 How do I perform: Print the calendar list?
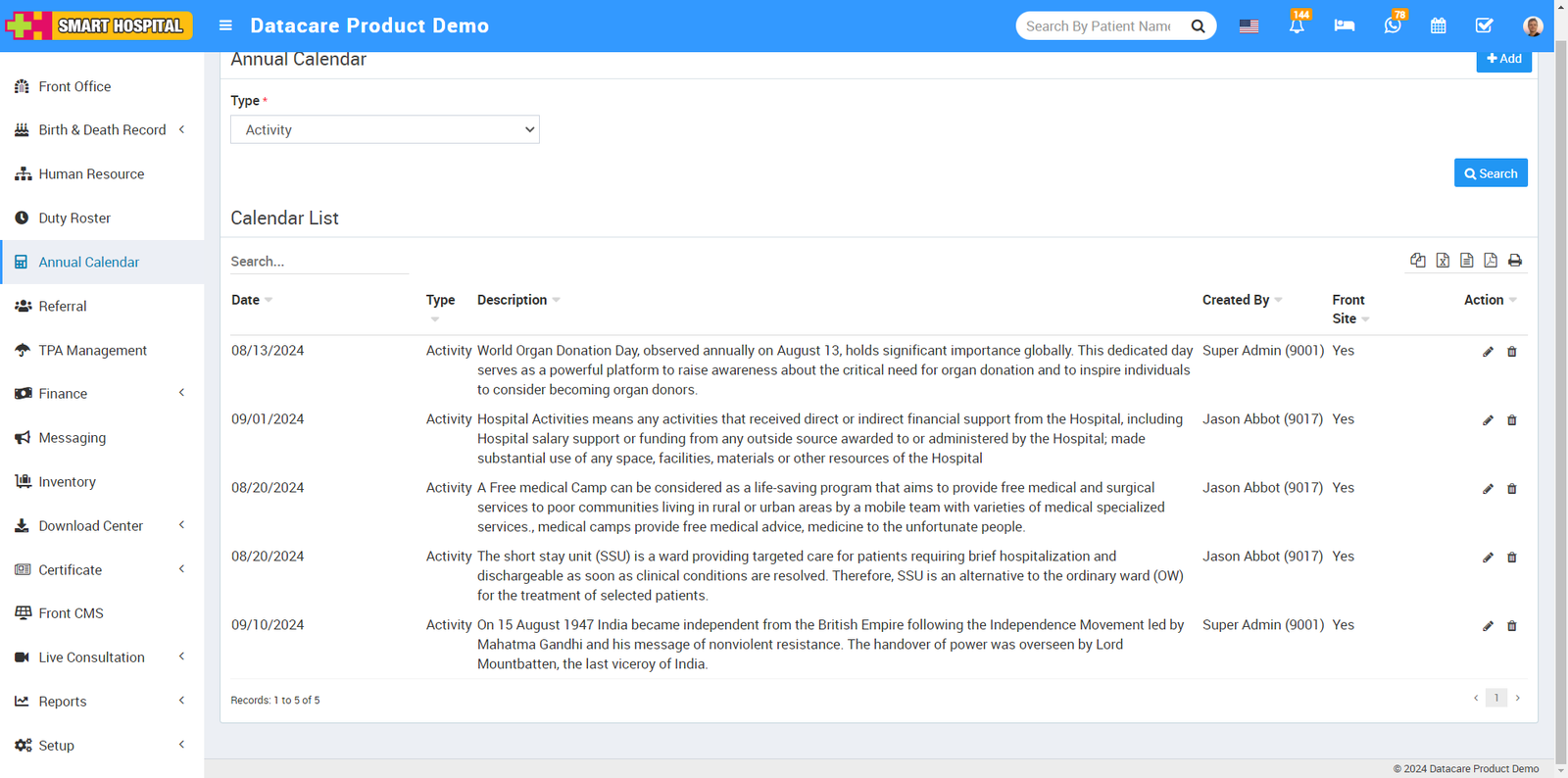click(x=1515, y=261)
